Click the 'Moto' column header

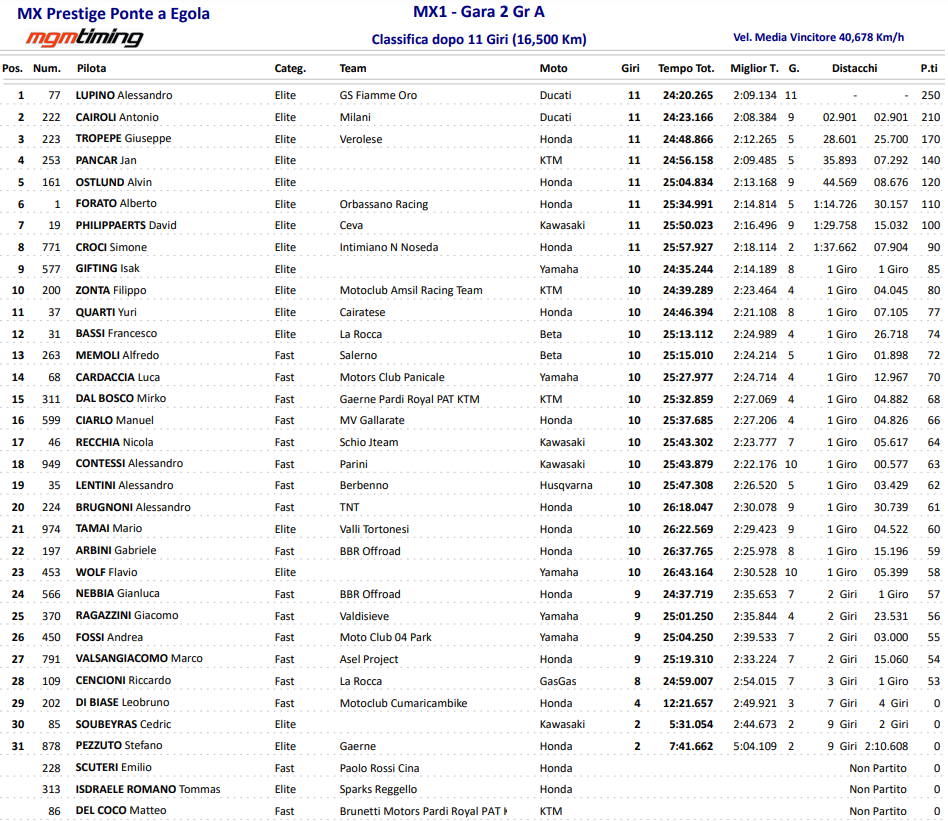(x=553, y=68)
